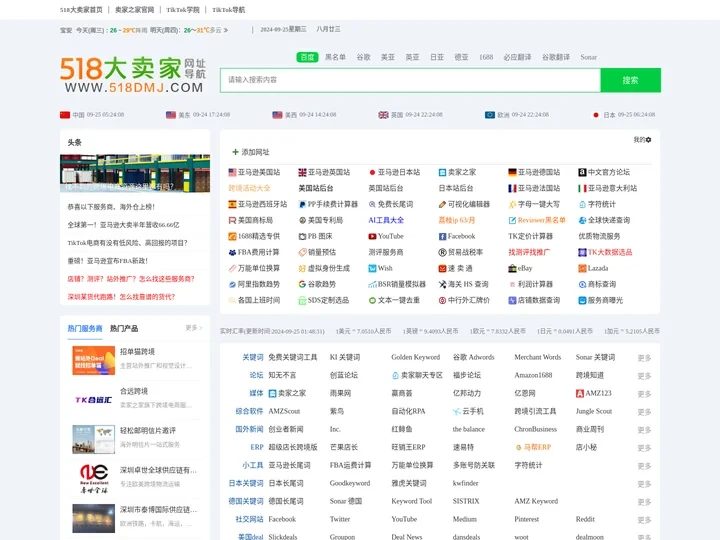Image resolution: width=720 pixels, height=540 pixels.
Task: Select the 必应翻译 search tab
Action: [517, 57]
